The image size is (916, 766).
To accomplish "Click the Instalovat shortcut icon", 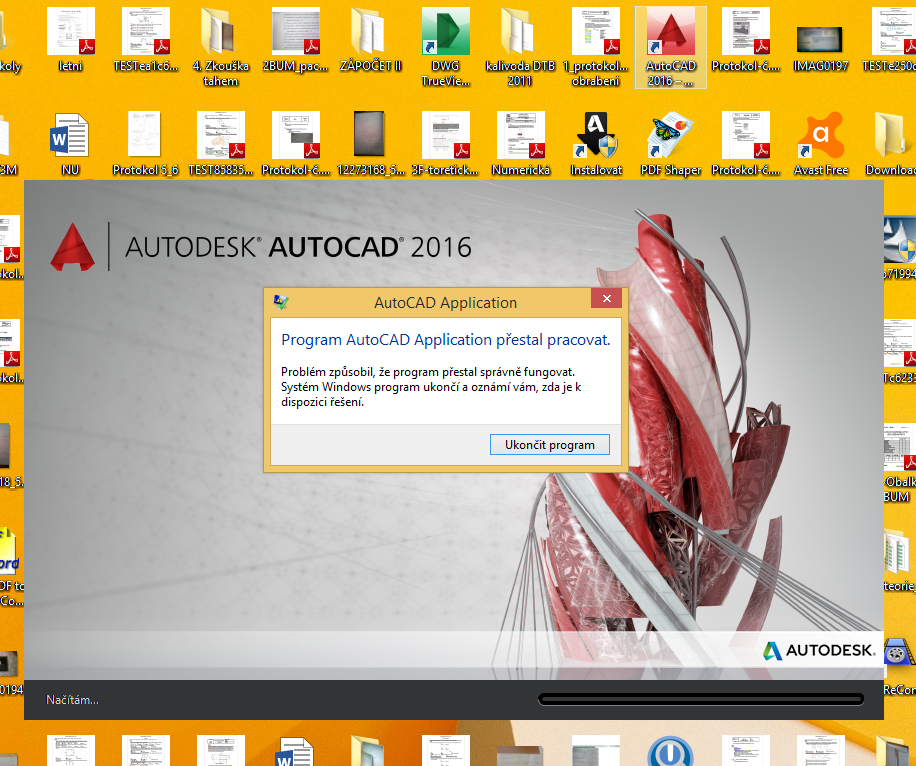I will click(596, 137).
